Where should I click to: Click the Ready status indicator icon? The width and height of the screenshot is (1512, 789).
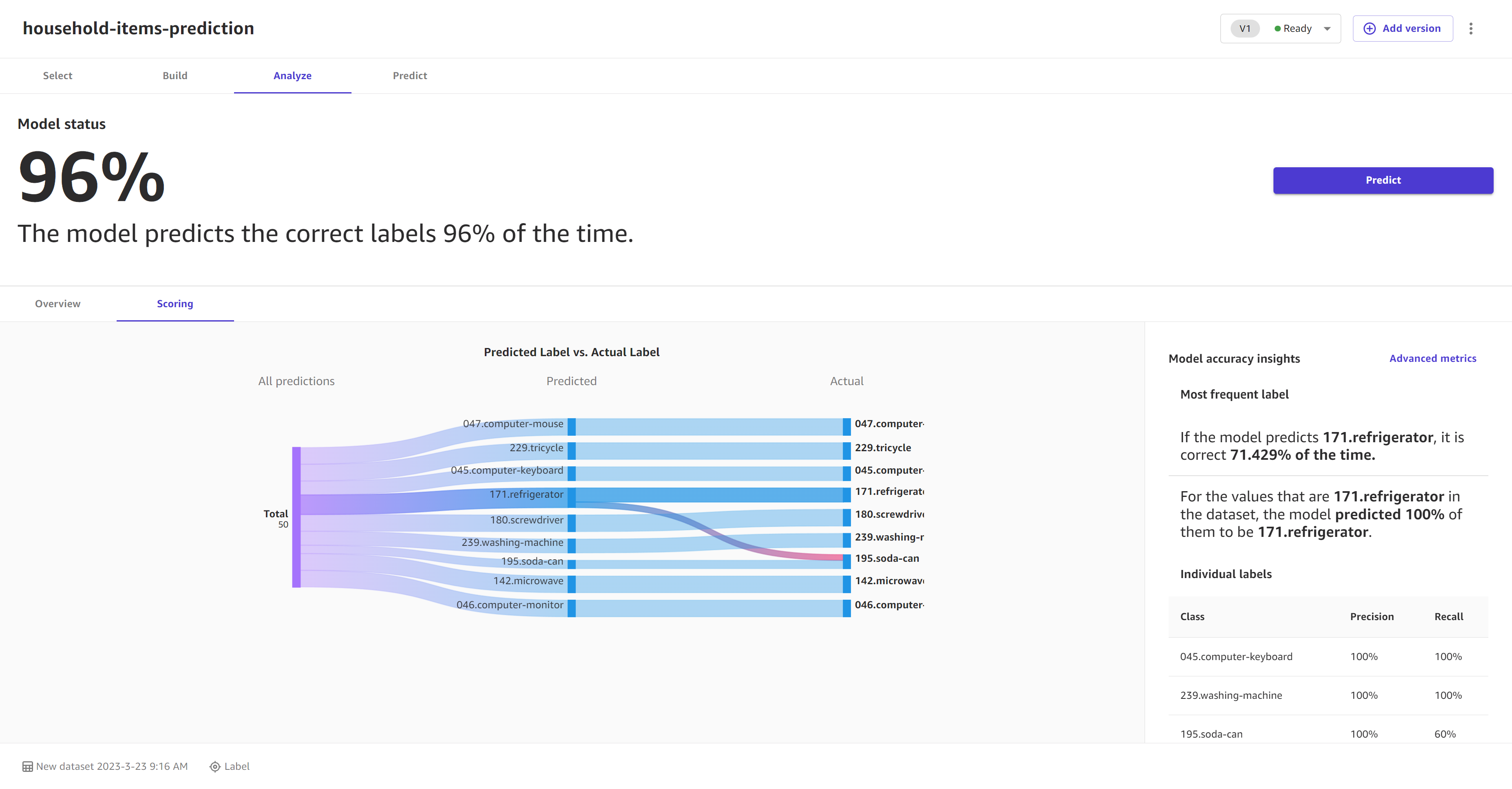pos(1276,28)
